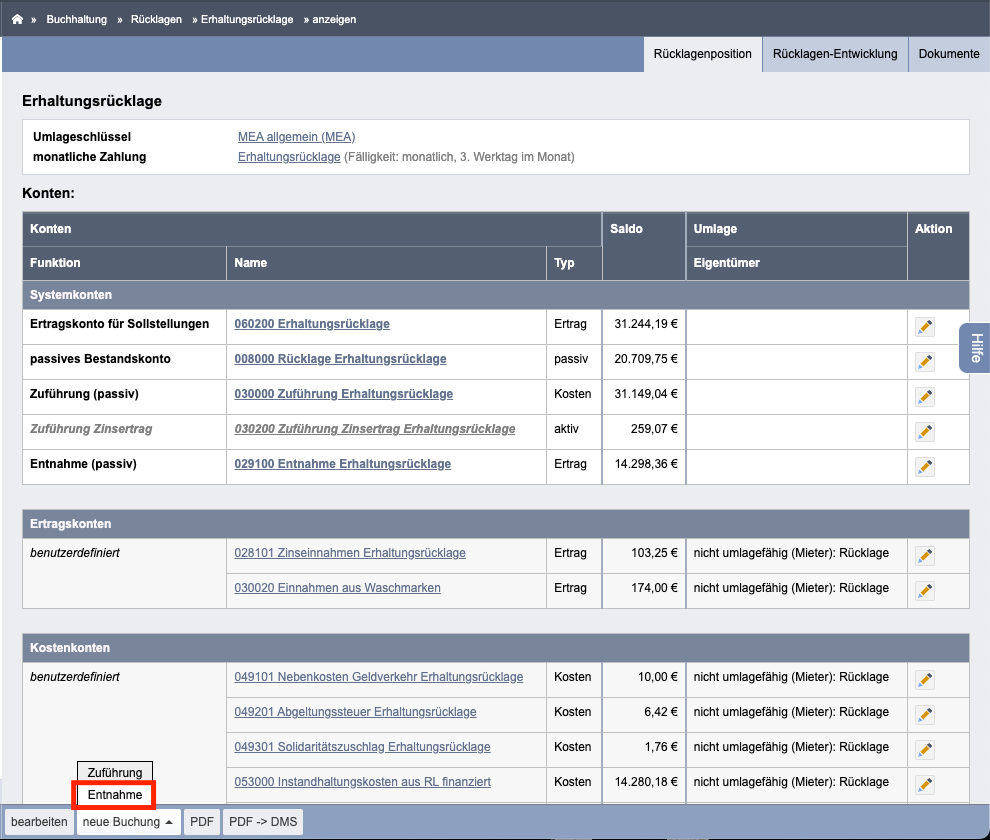The height and width of the screenshot is (840, 990).
Task: Edit the 053000 Instandhaltungskosten row
Action: [x=925, y=785]
